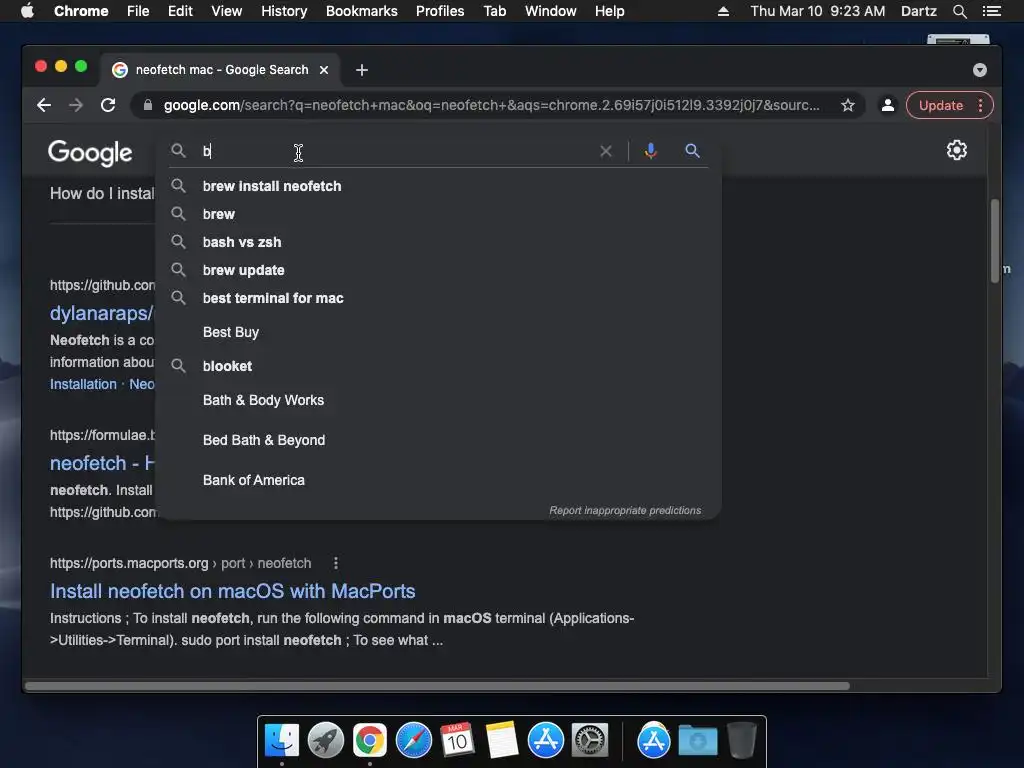Open the File menu
1024x768 pixels.
coord(138,11)
